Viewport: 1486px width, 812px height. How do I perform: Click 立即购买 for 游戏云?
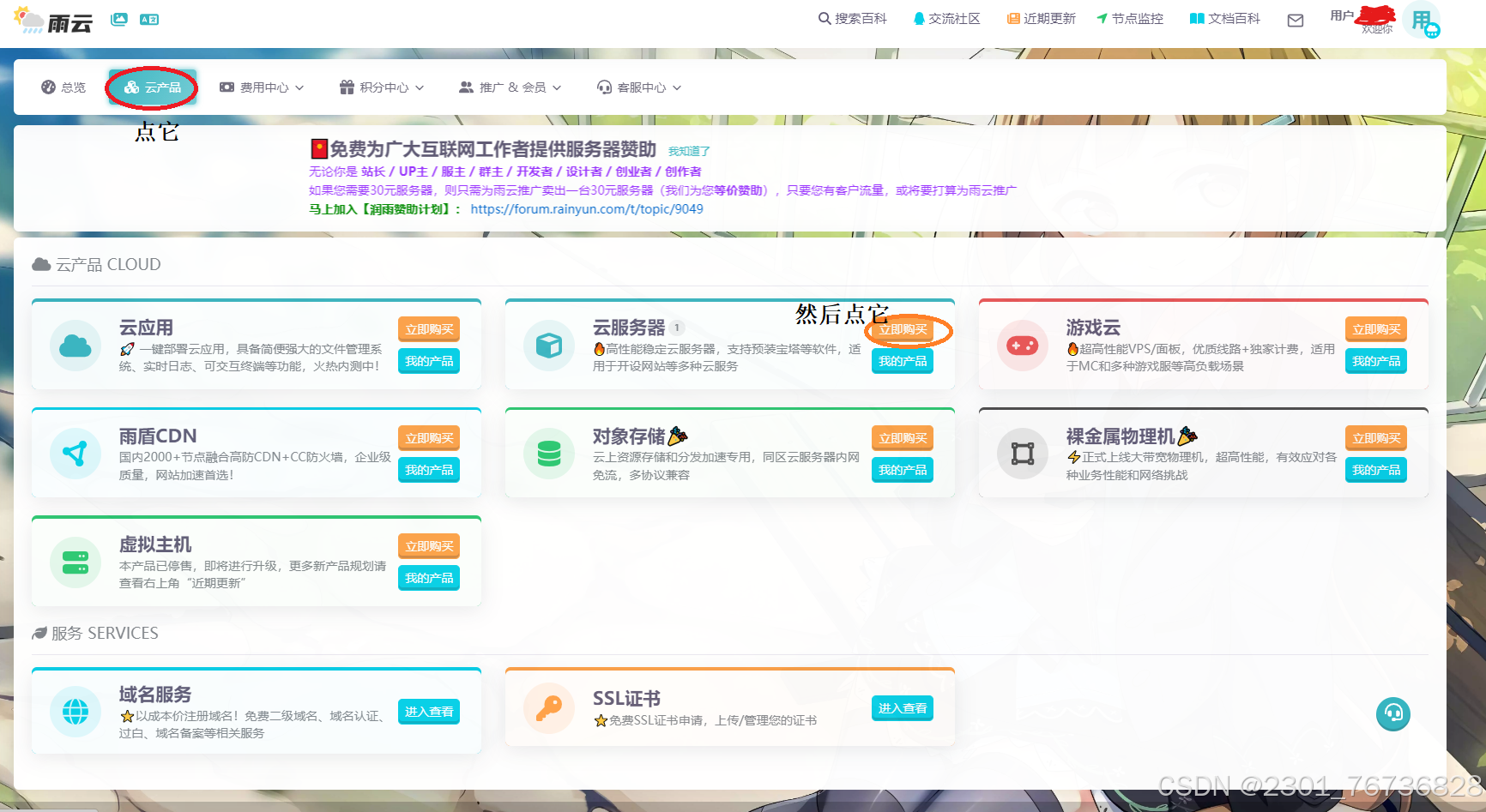click(1376, 329)
